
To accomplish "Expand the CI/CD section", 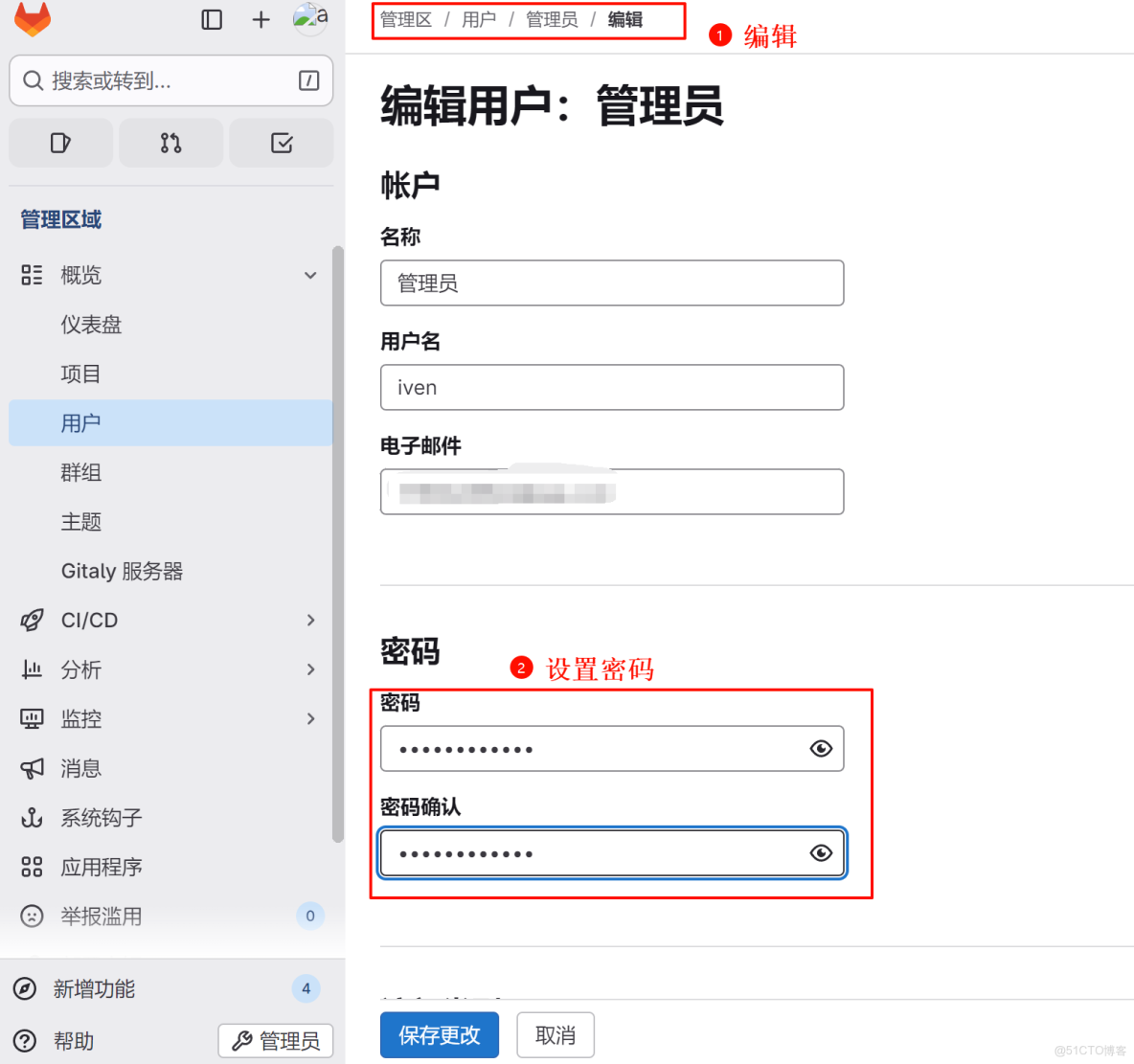I will [x=309, y=620].
